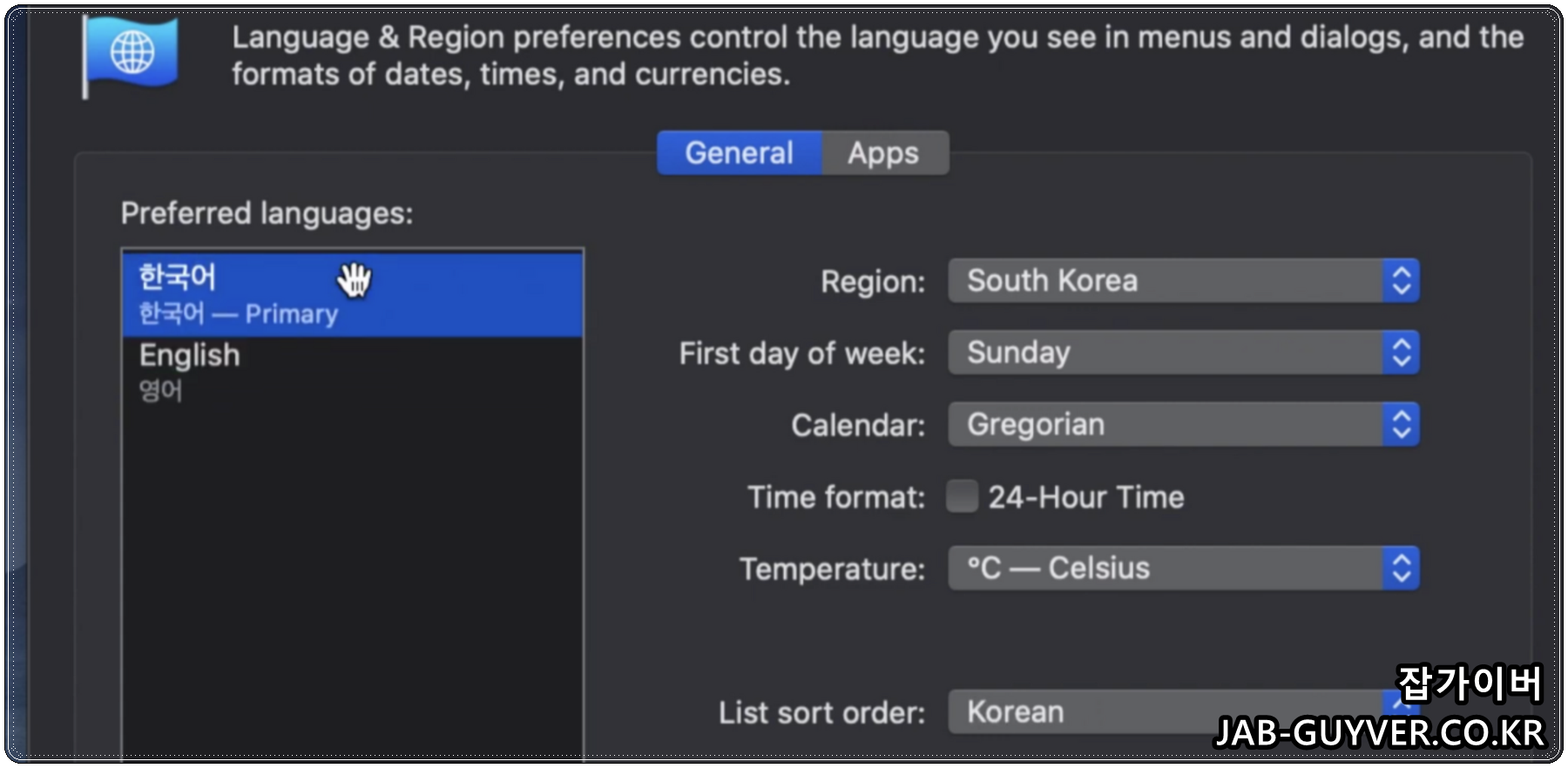Open the Calendar dropdown showing Gregorian
This screenshot has height=768, width=1568.
coord(1184,424)
